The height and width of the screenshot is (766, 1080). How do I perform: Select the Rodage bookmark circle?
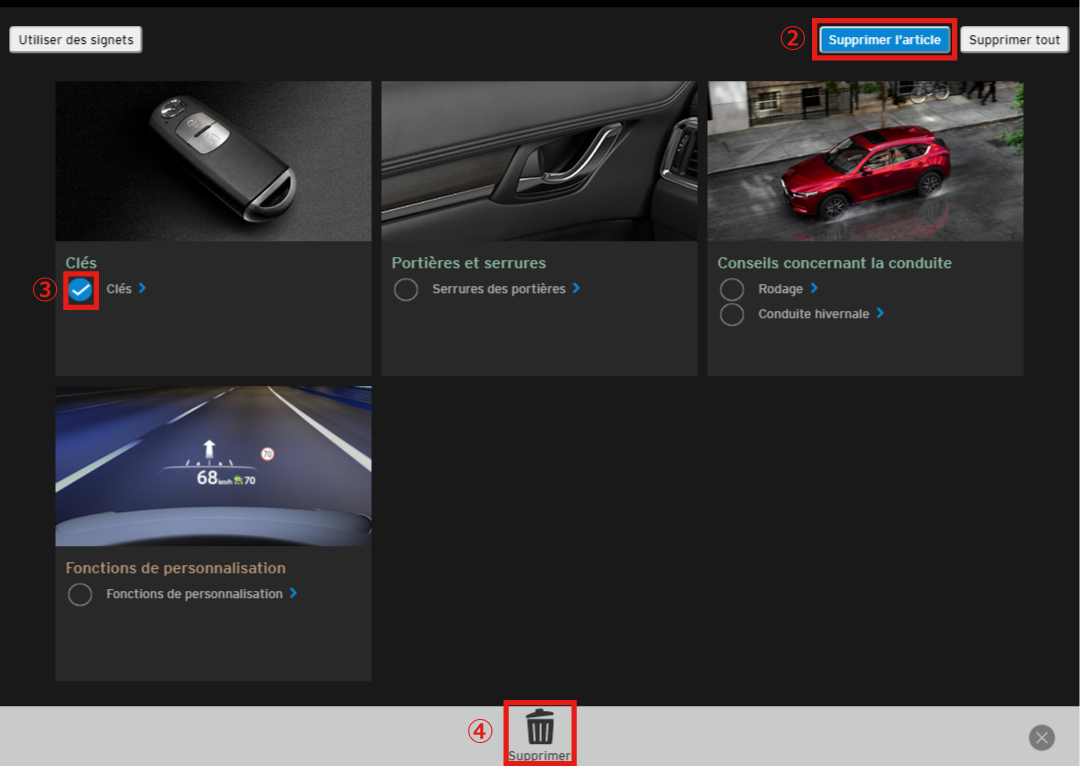click(732, 290)
